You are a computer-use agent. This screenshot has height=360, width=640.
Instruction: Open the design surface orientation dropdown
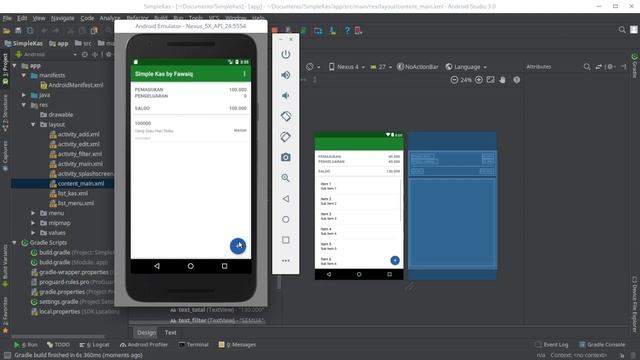313,67
